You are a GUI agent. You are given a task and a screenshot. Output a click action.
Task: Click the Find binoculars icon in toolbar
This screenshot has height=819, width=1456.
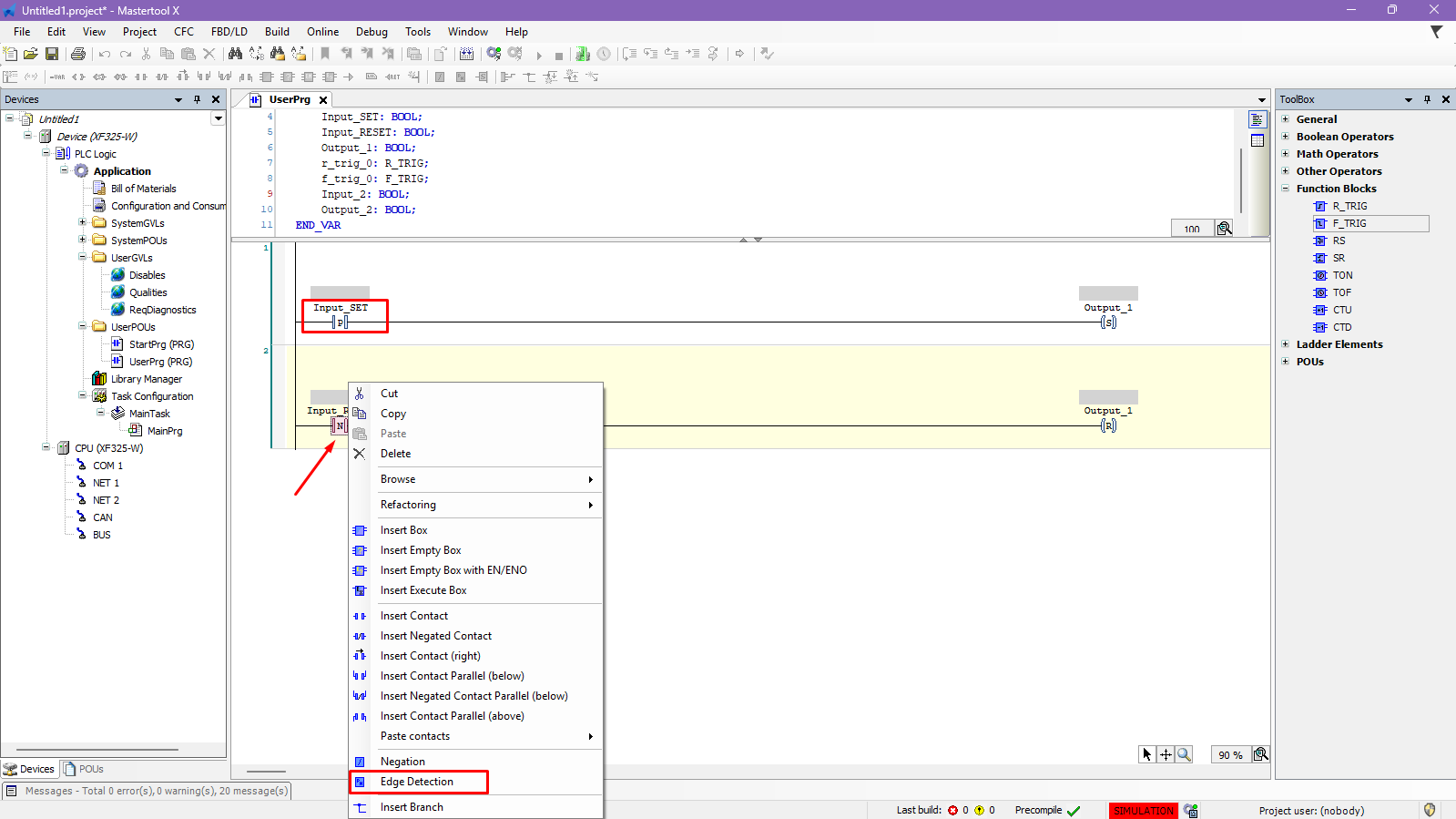click(x=235, y=55)
